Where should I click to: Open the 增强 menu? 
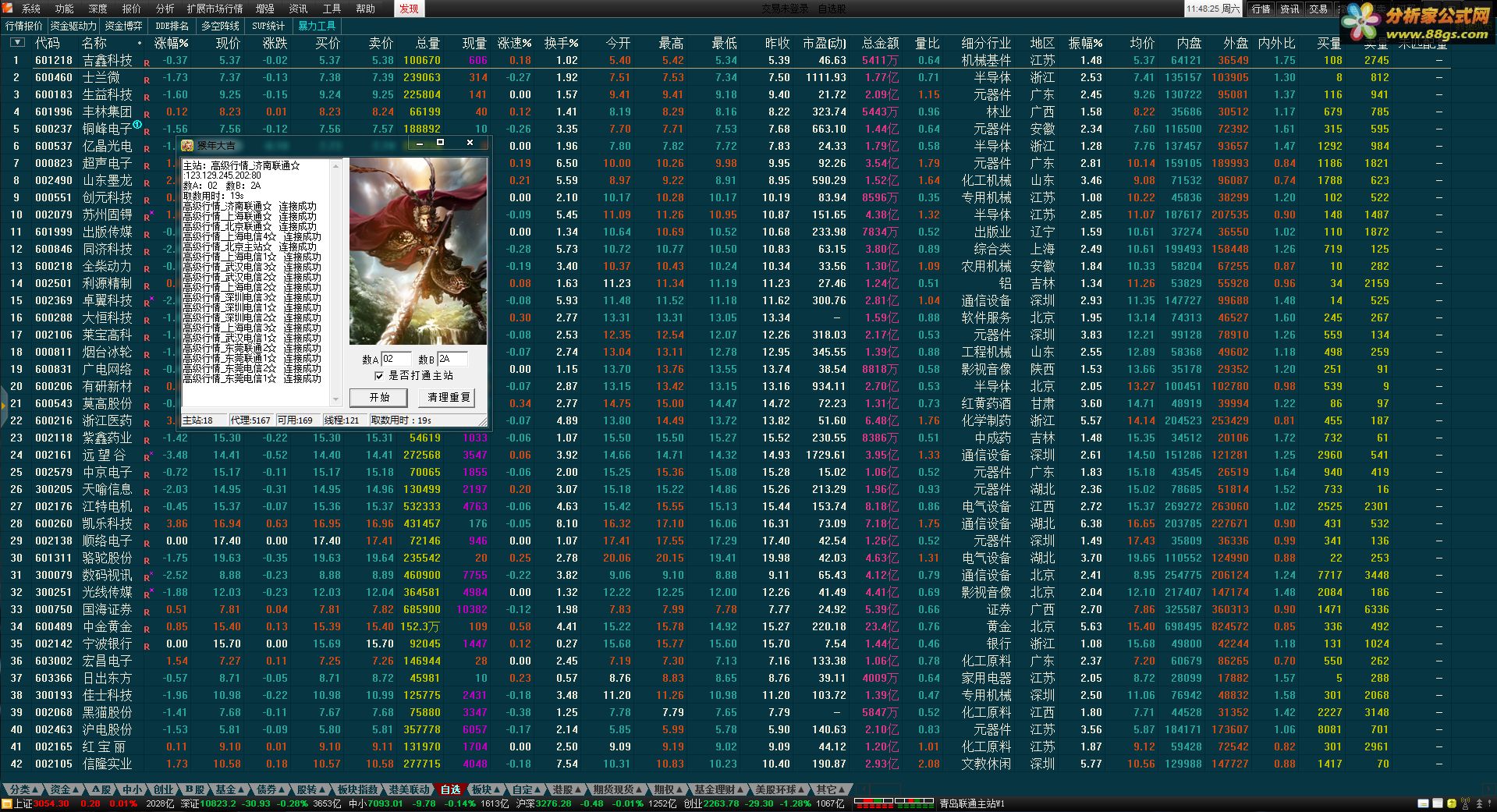[x=265, y=9]
